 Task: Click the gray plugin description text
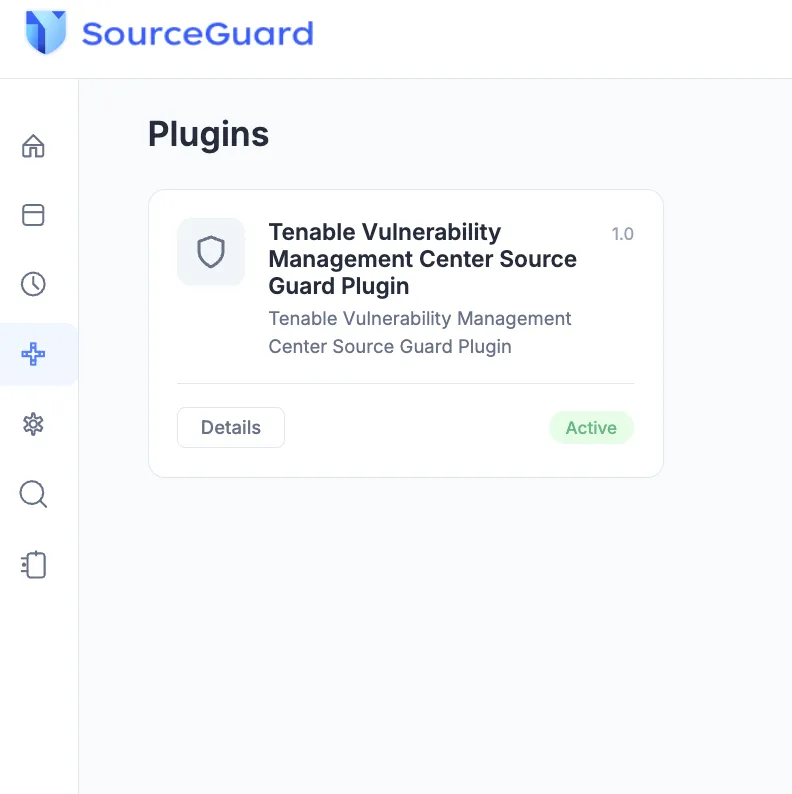(420, 333)
